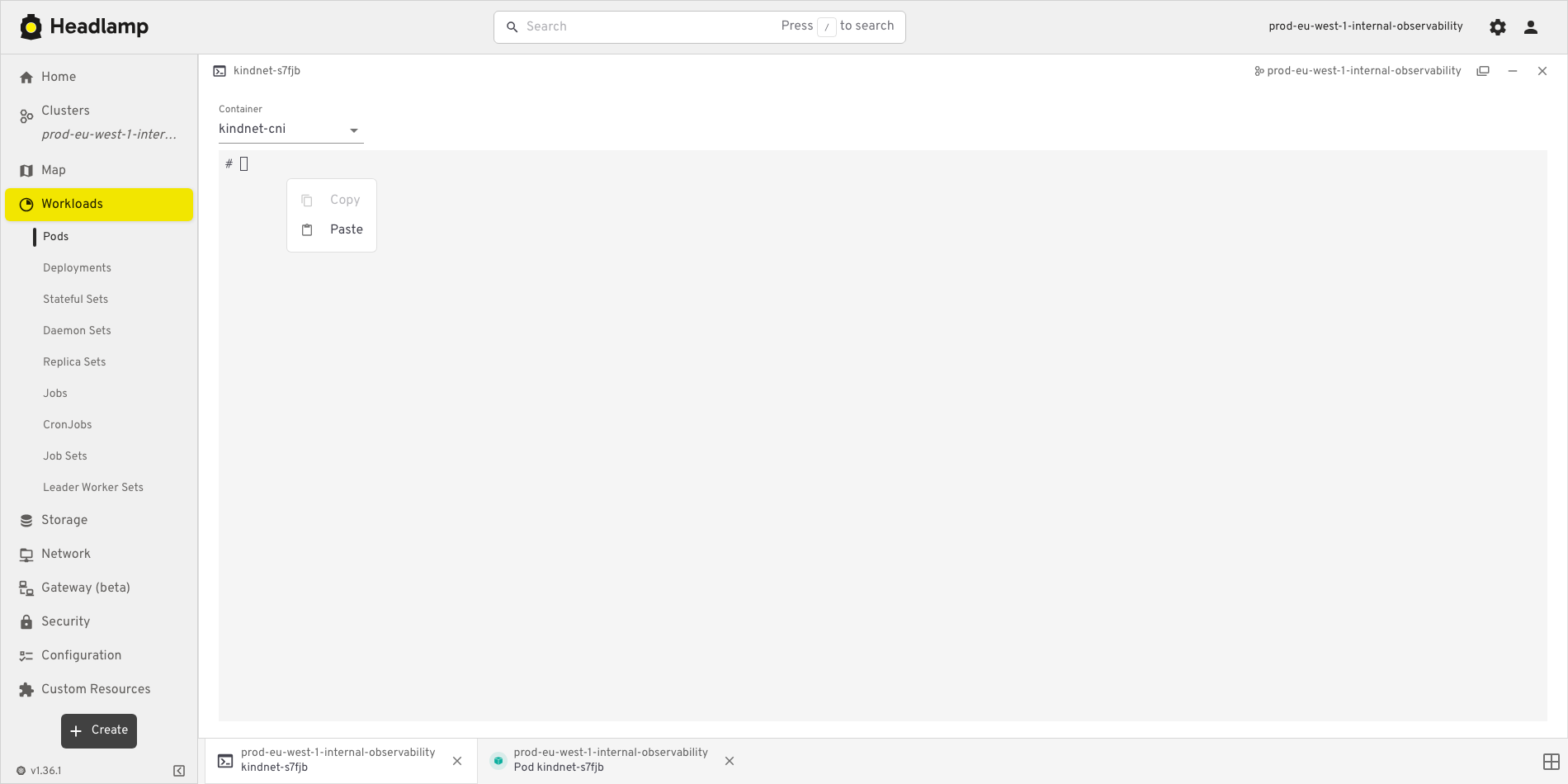
Task: Click the prod-eu-west-1-inter... cluster name in sidebar
Action: point(109,135)
